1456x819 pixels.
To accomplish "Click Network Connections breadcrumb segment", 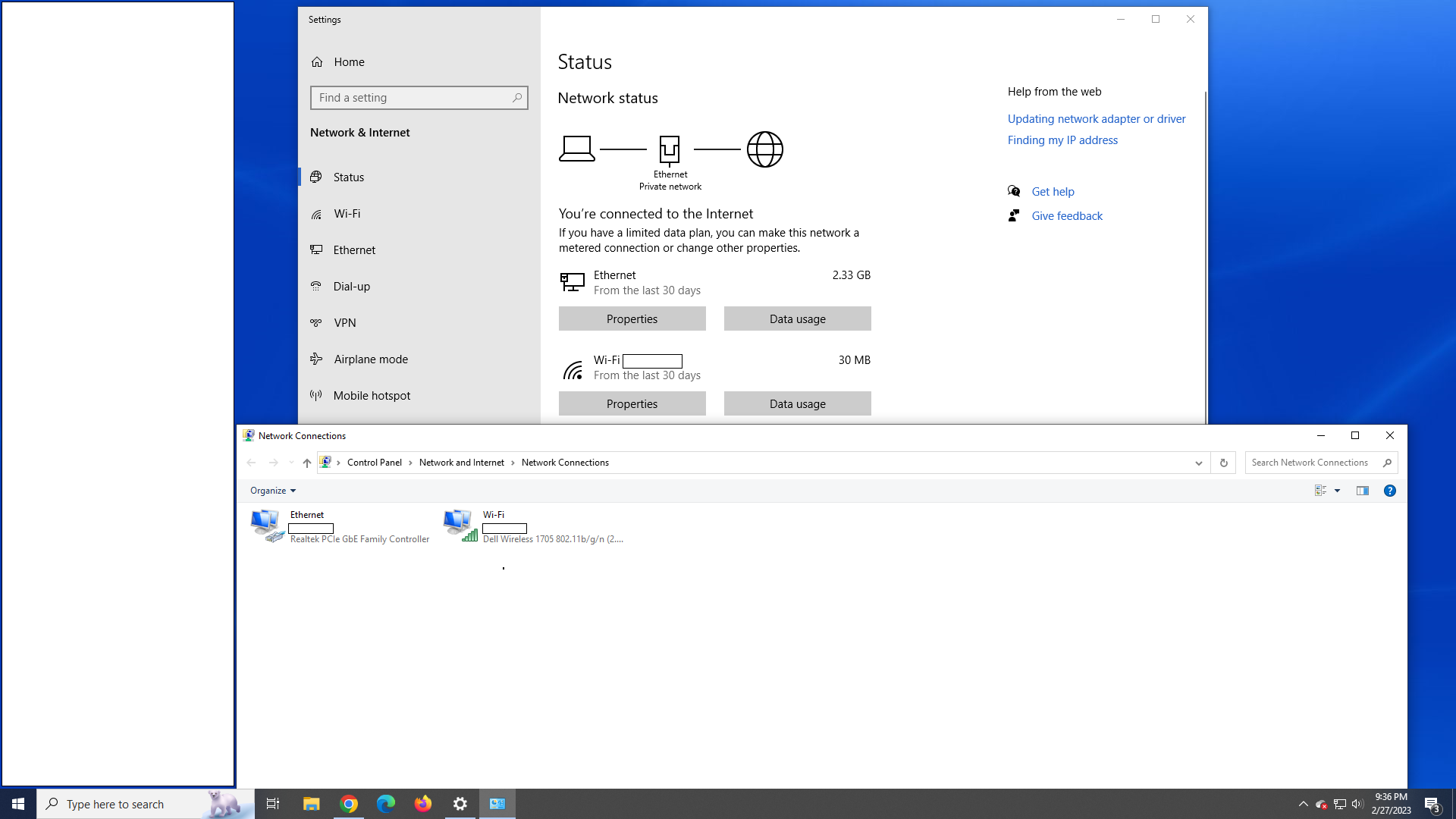I will (565, 463).
